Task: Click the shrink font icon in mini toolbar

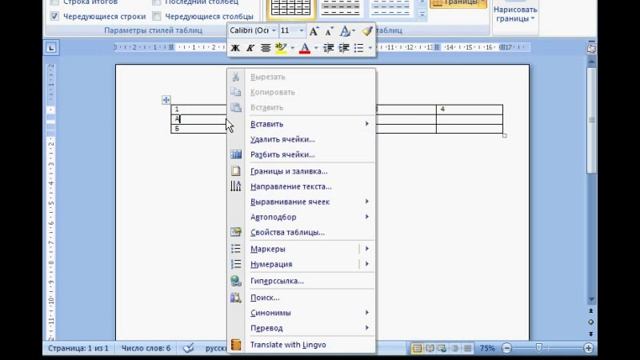Action: tap(329, 31)
